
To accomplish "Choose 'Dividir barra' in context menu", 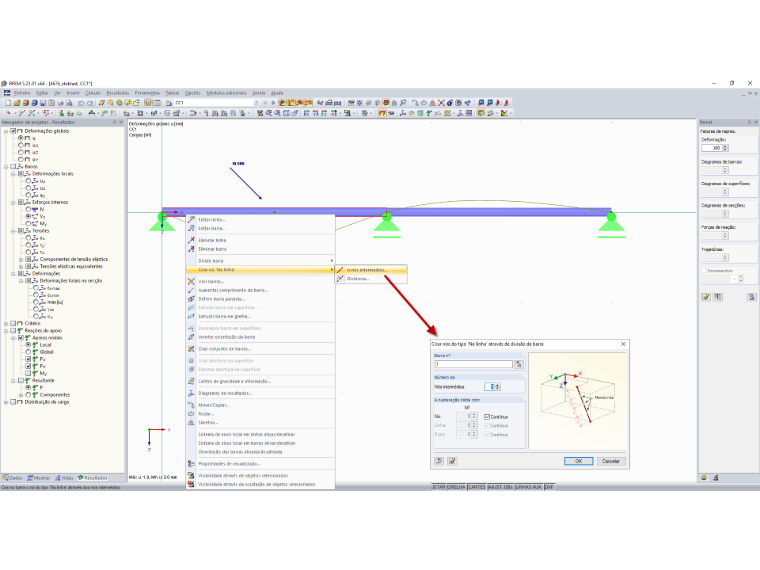I will [261, 261].
